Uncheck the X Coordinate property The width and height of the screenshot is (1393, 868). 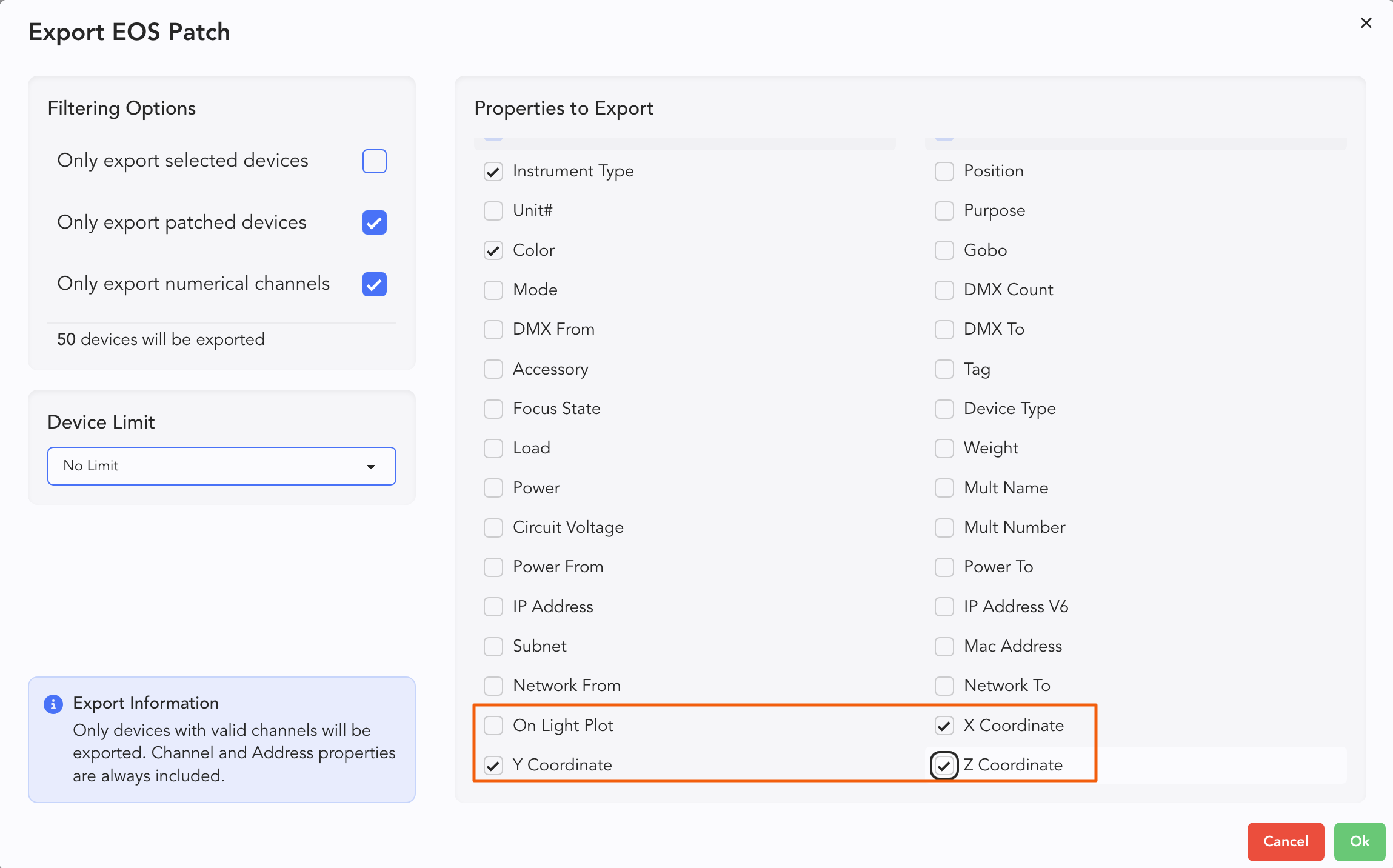[x=944, y=726]
